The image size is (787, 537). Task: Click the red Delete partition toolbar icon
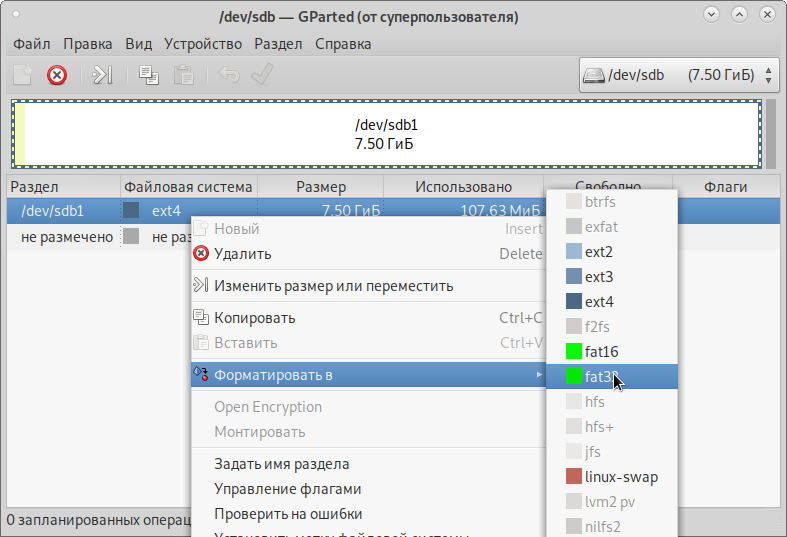click(57, 75)
